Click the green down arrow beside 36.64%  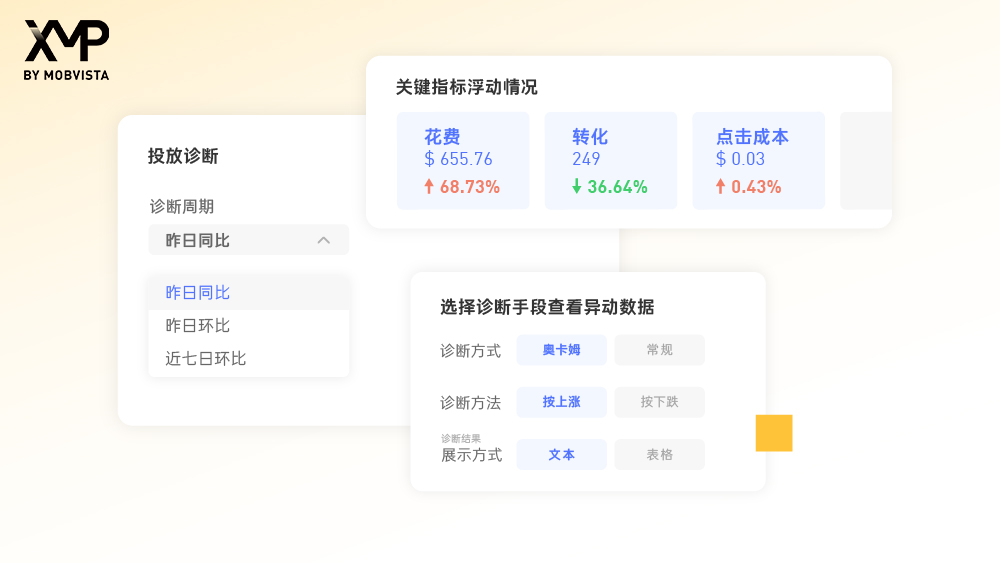577,186
